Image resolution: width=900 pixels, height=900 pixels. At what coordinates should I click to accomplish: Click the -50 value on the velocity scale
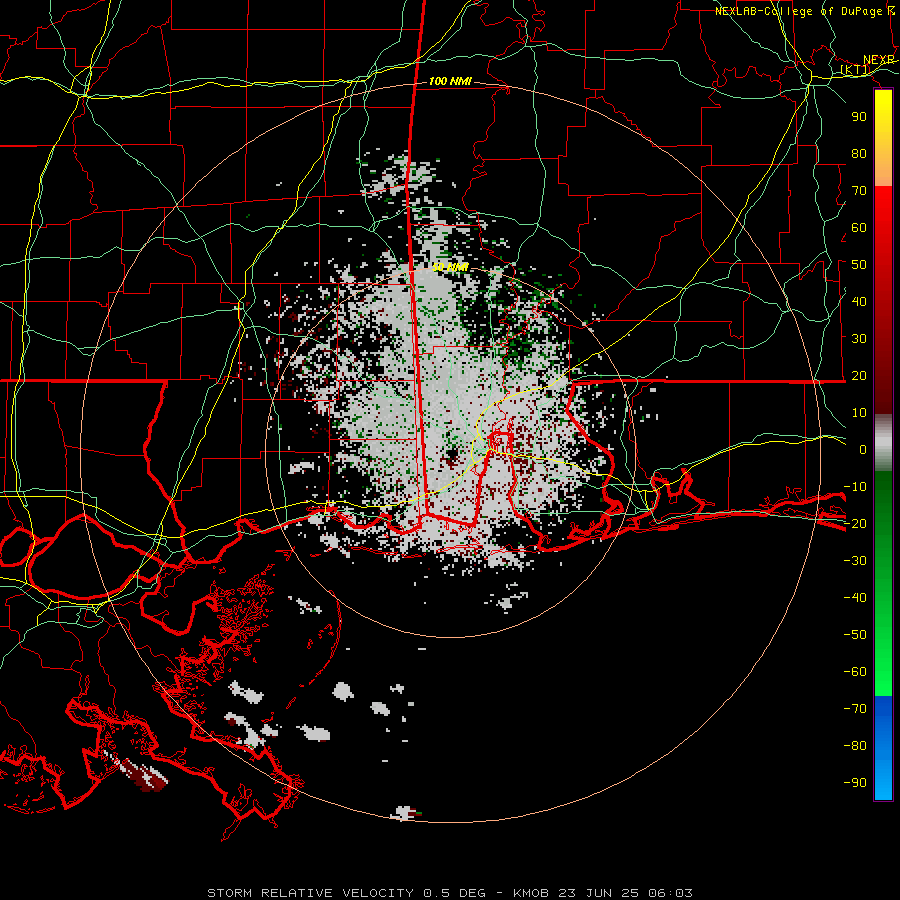(855, 635)
